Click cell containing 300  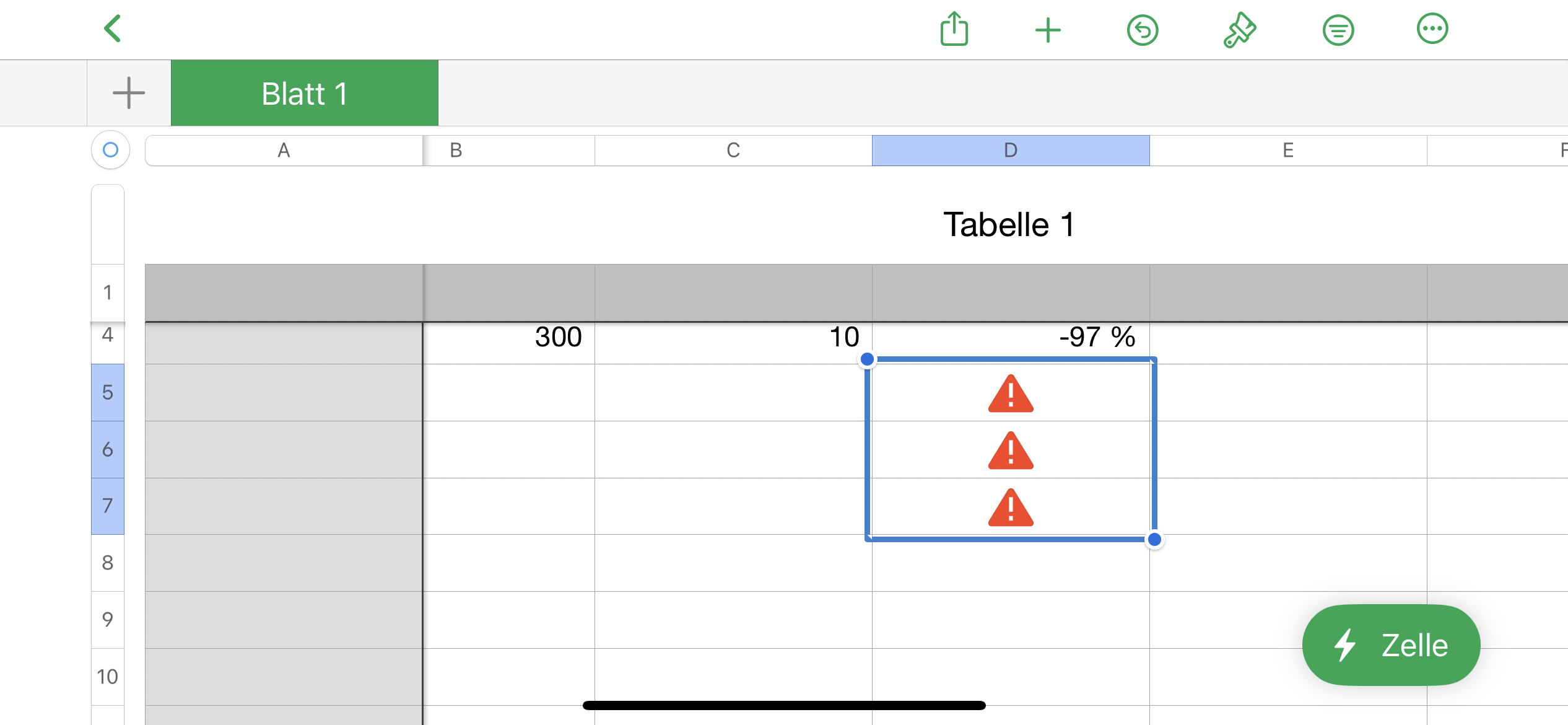click(x=509, y=338)
